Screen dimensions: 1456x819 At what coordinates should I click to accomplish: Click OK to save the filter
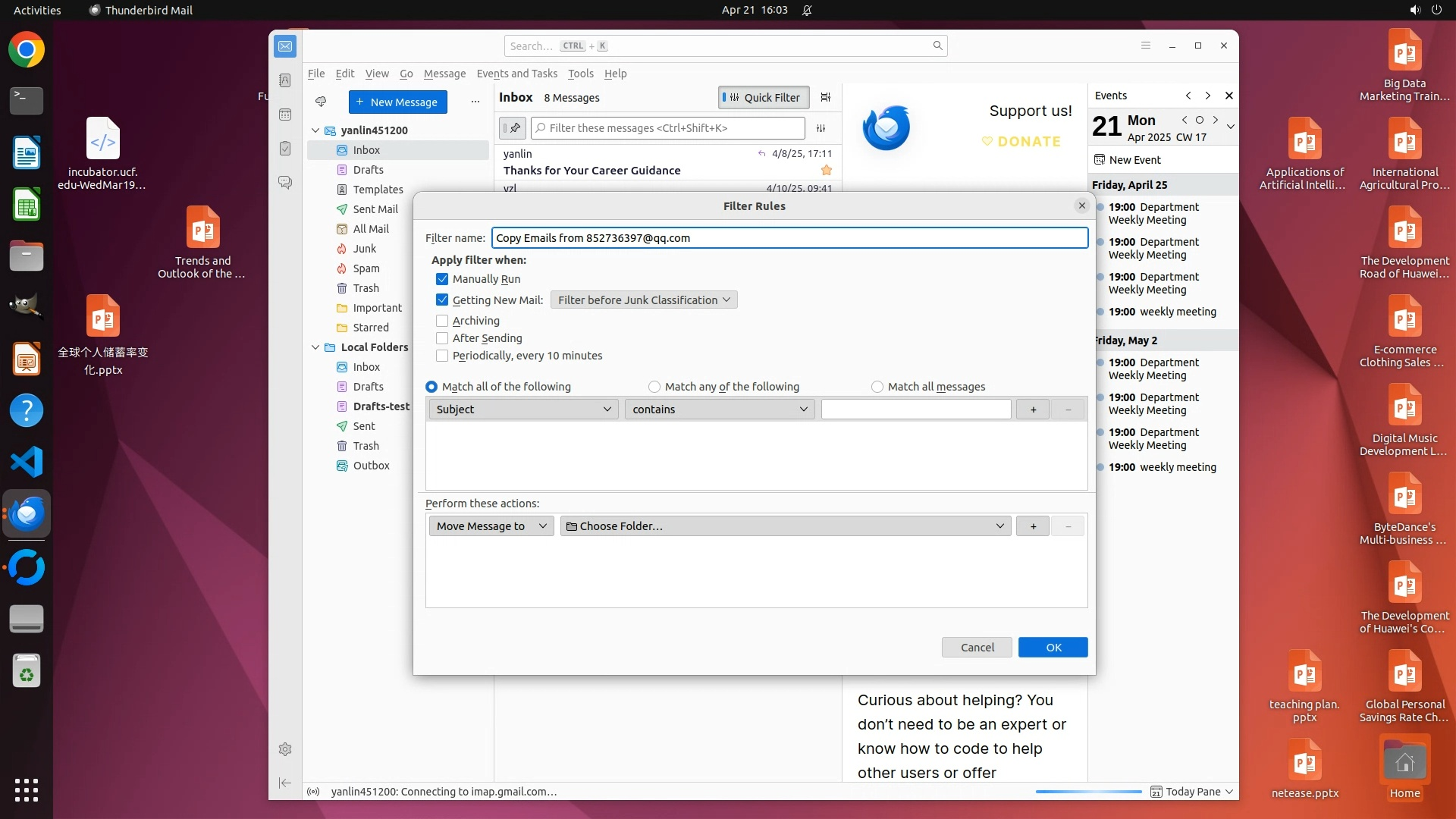tap(1053, 648)
